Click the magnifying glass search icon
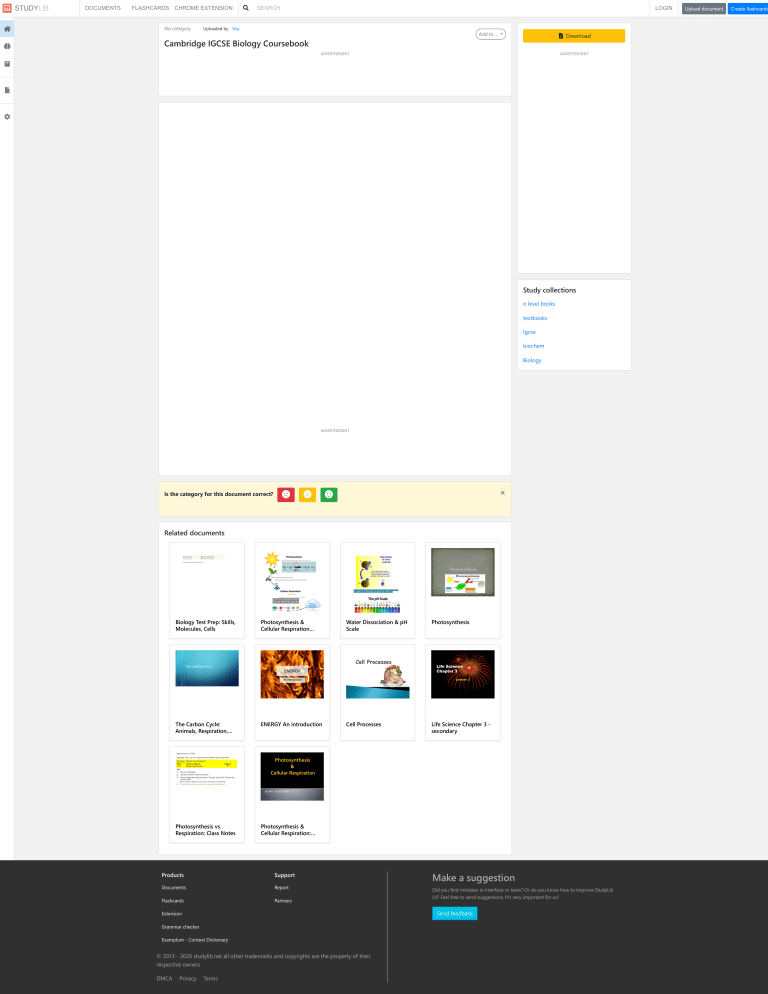 click(x=246, y=8)
